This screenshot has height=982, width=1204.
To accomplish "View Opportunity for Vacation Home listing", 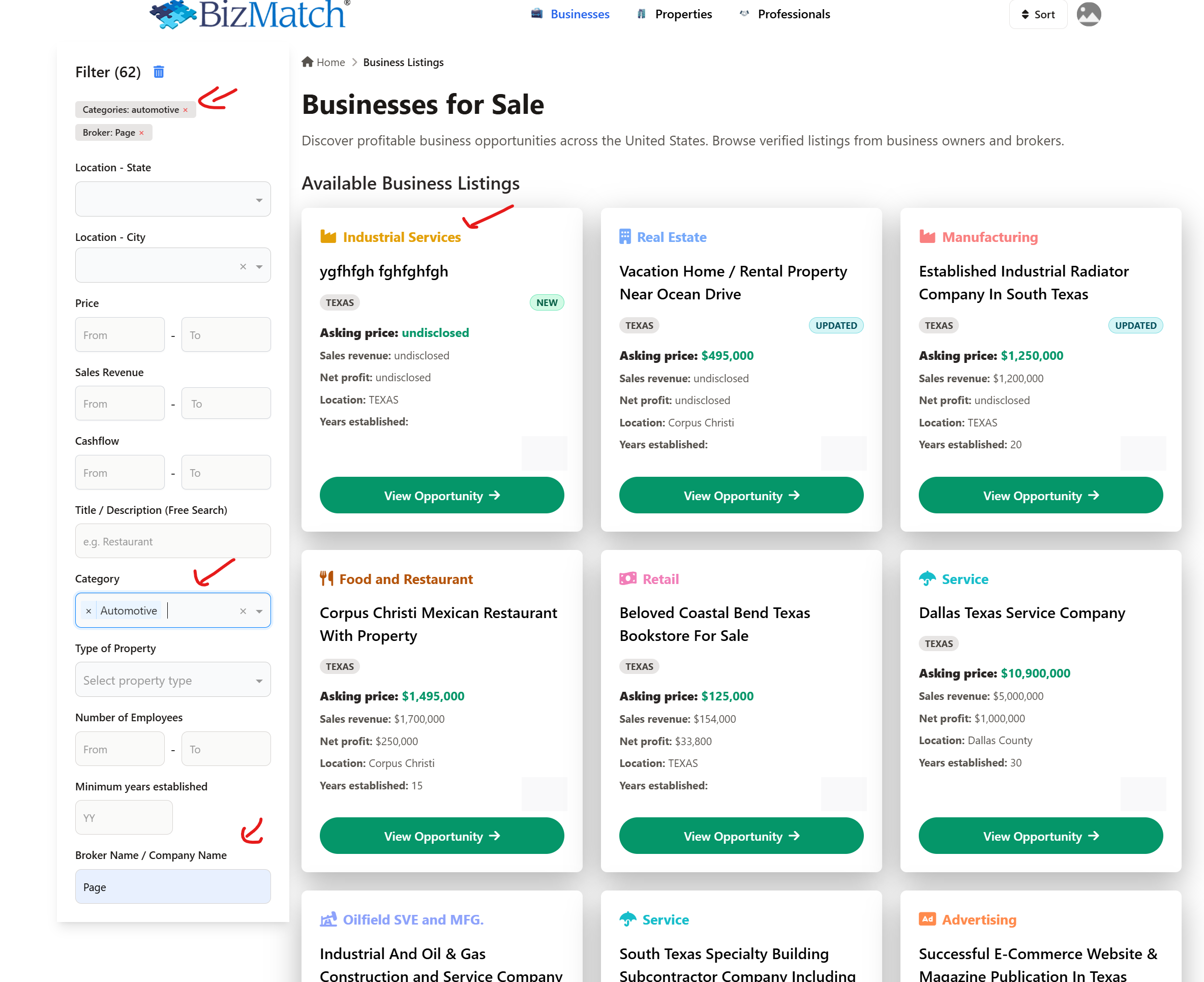I will point(741,496).
